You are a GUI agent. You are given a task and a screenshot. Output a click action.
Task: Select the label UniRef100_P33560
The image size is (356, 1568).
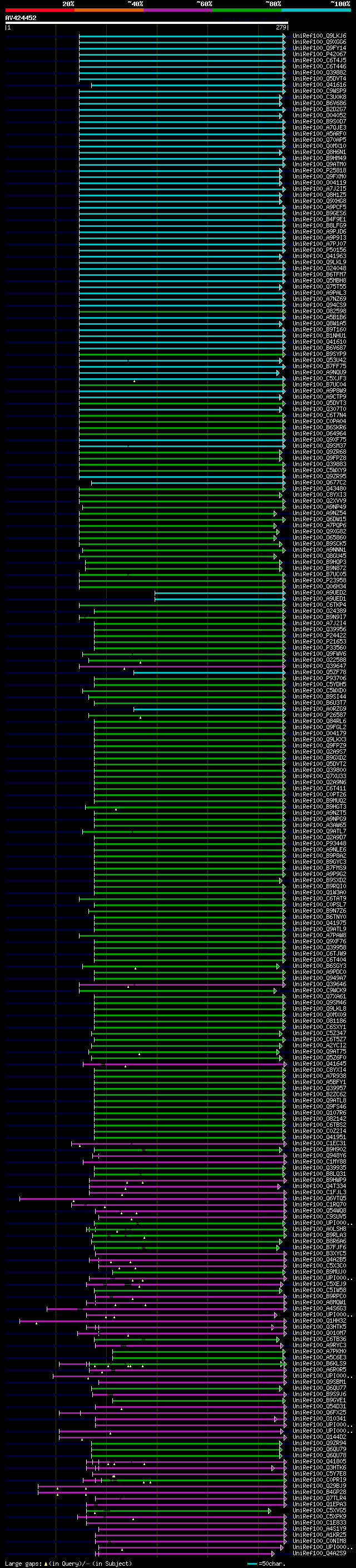pyautogui.click(x=319, y=647)
